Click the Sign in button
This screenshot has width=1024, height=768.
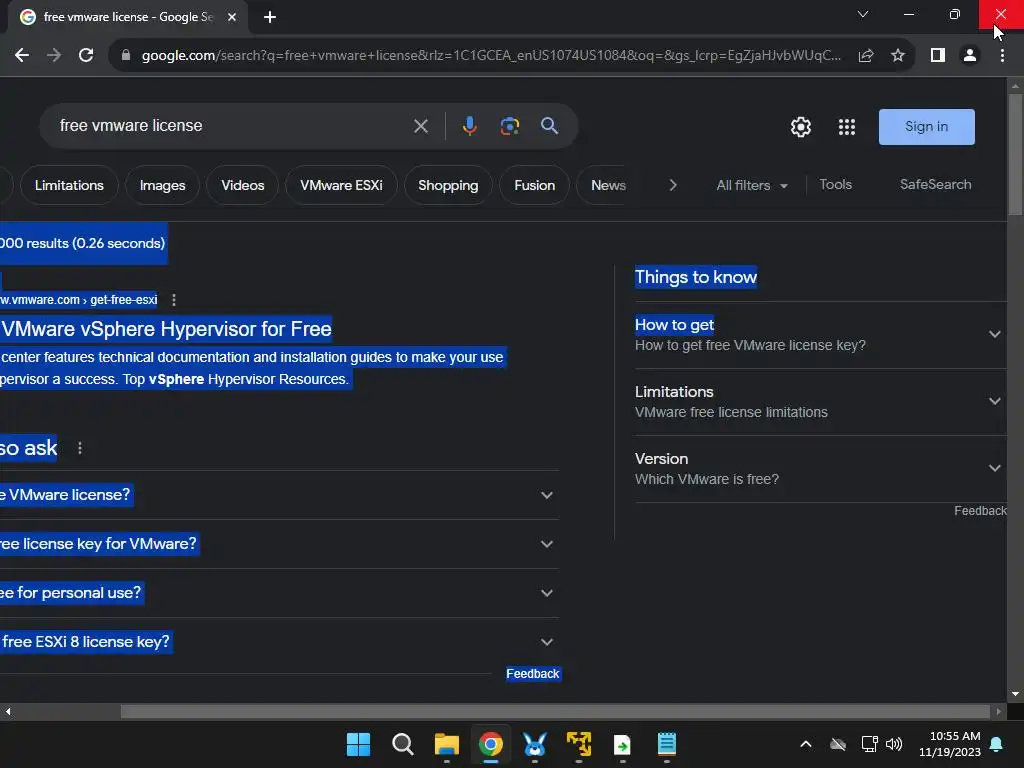926,127
